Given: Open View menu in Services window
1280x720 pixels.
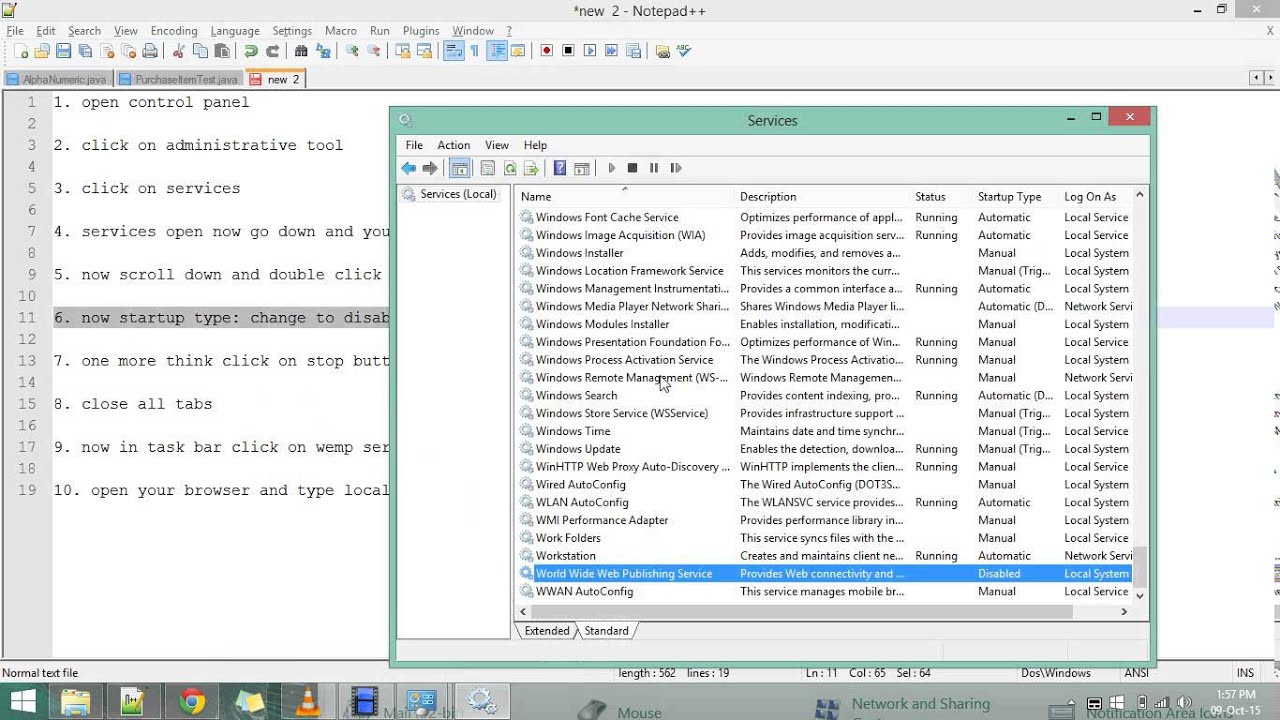Looking at the screenshot, I should [x=497, y=145].
